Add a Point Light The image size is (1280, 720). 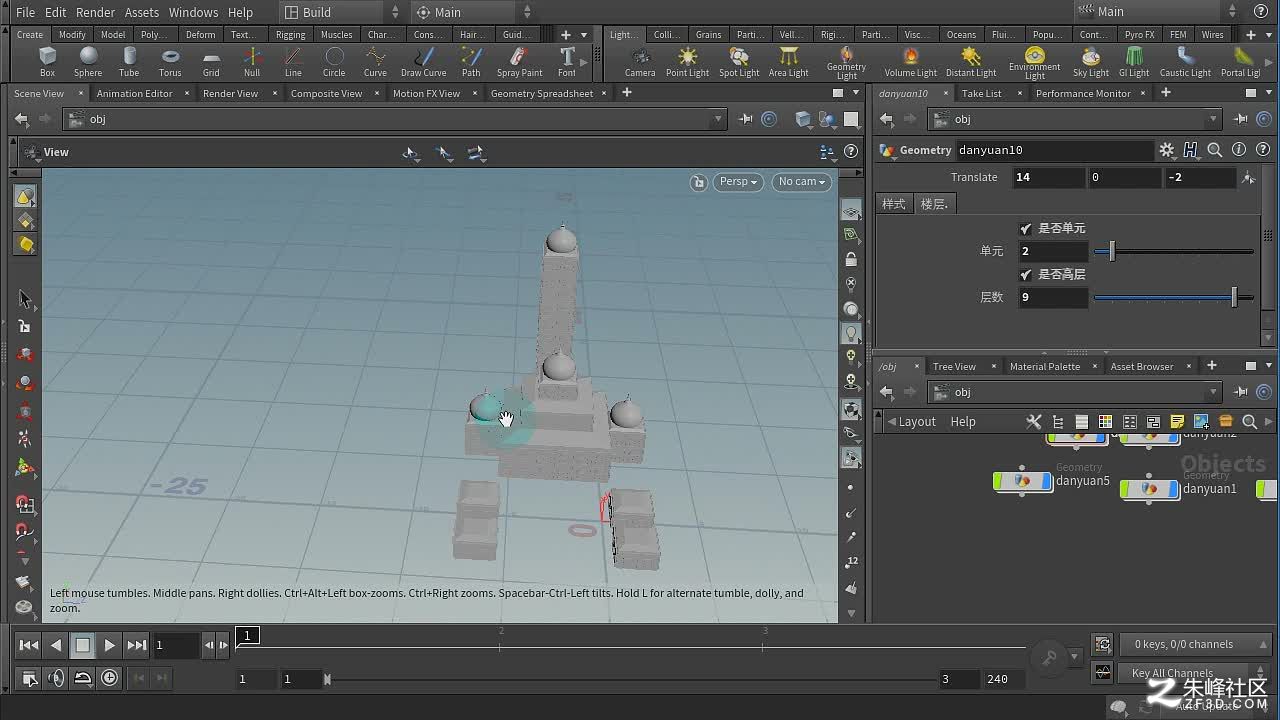pos(687,62)
